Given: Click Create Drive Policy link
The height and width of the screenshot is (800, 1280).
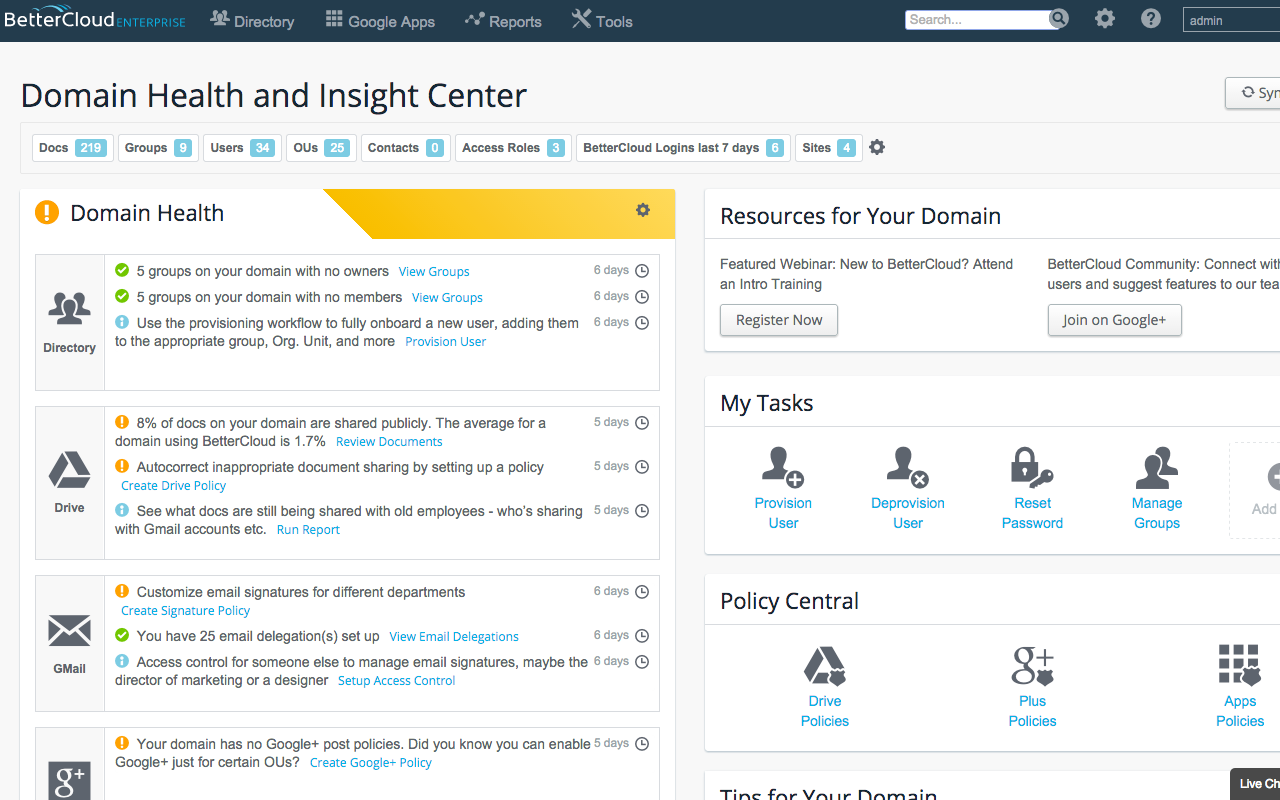Looking at the screenshot, I should pyautogui.click(x=174, y=485).
